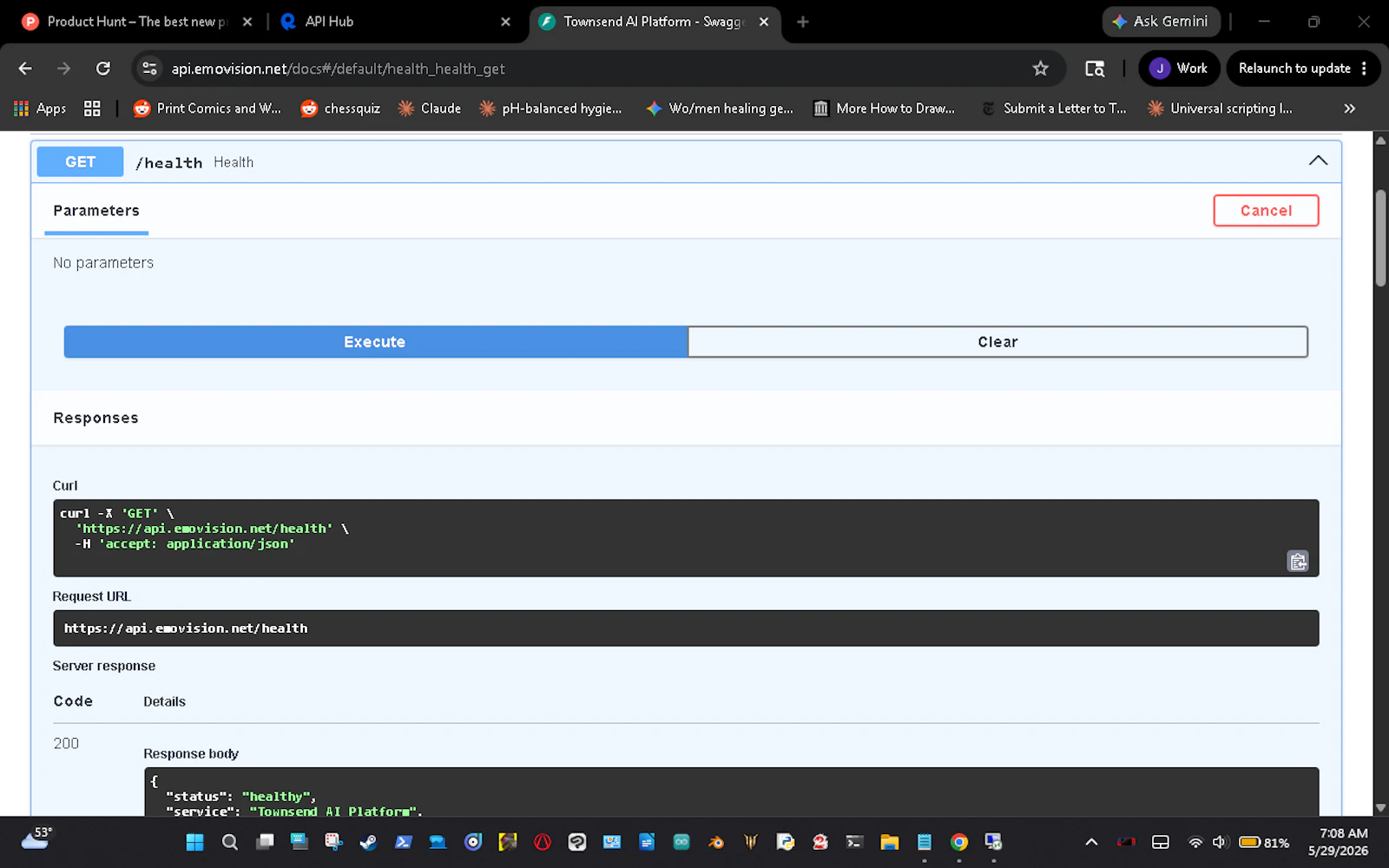
Task: Open volume control in system tray
Action: click(x=1219, y=842)
